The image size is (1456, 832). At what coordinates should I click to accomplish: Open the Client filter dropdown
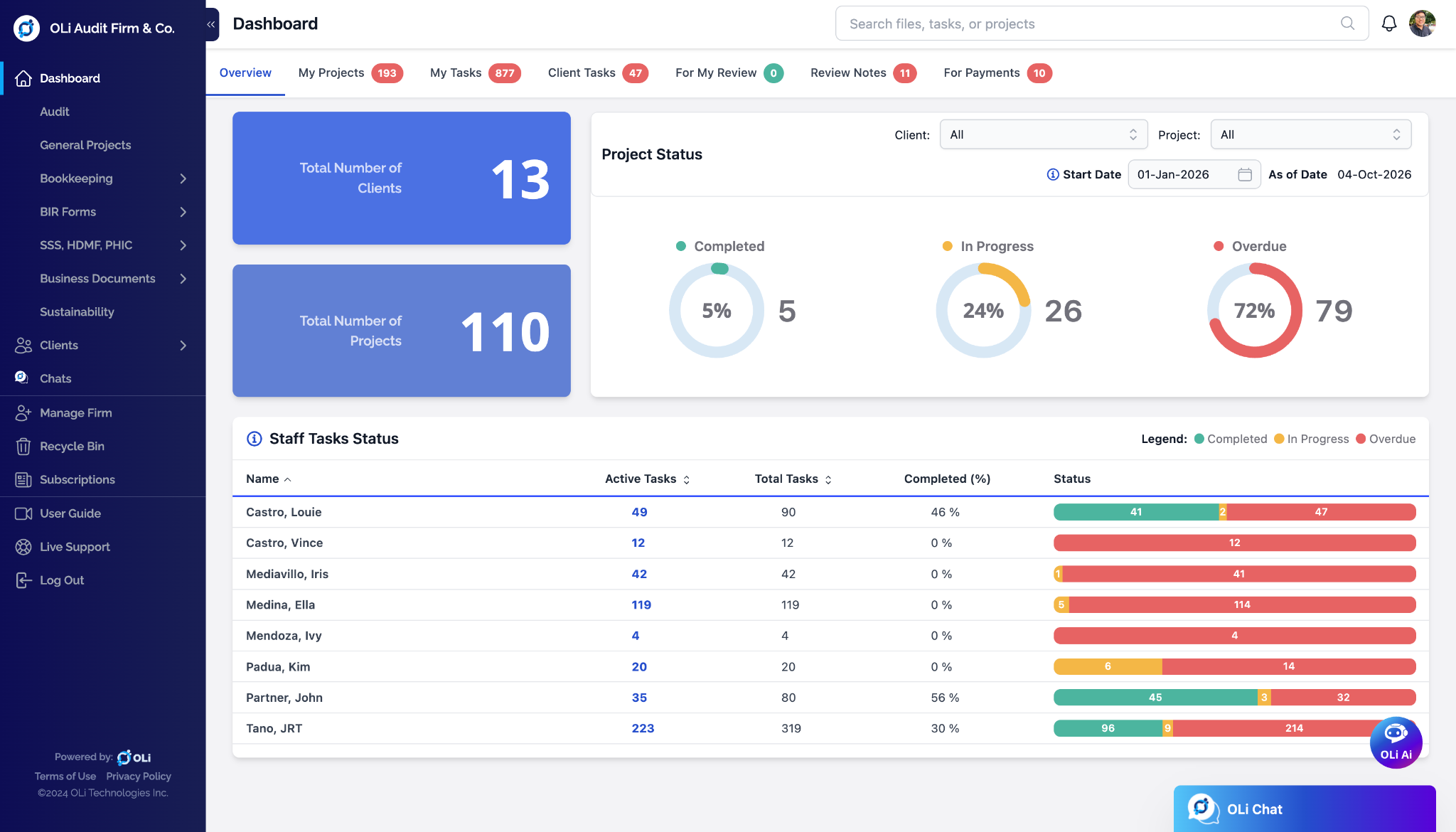(1043, 134)
